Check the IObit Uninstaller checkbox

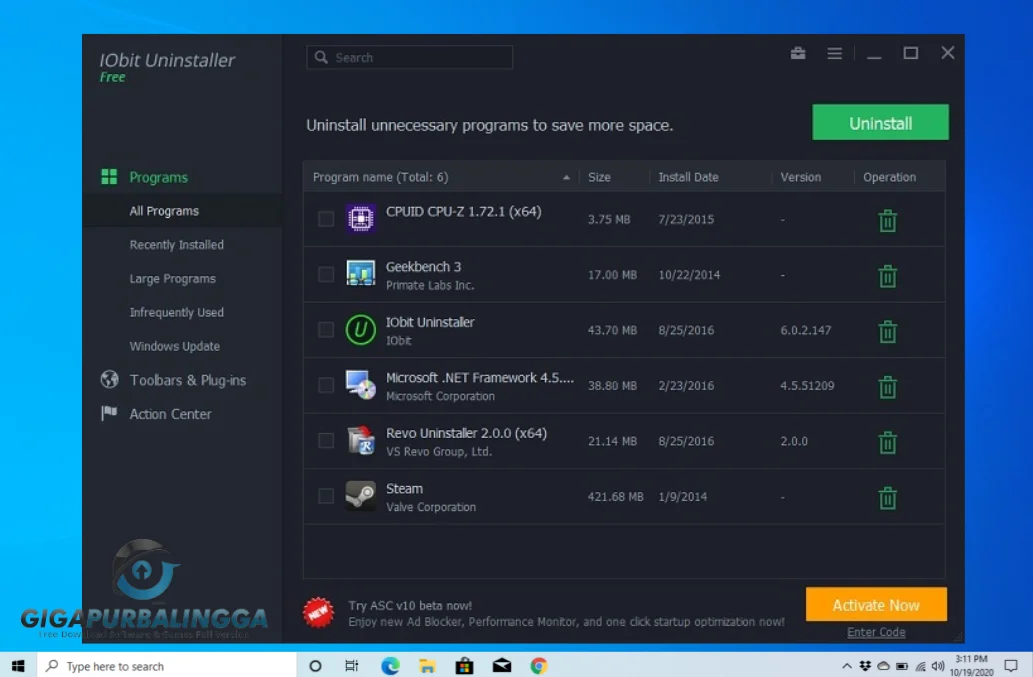pos(325,329)
